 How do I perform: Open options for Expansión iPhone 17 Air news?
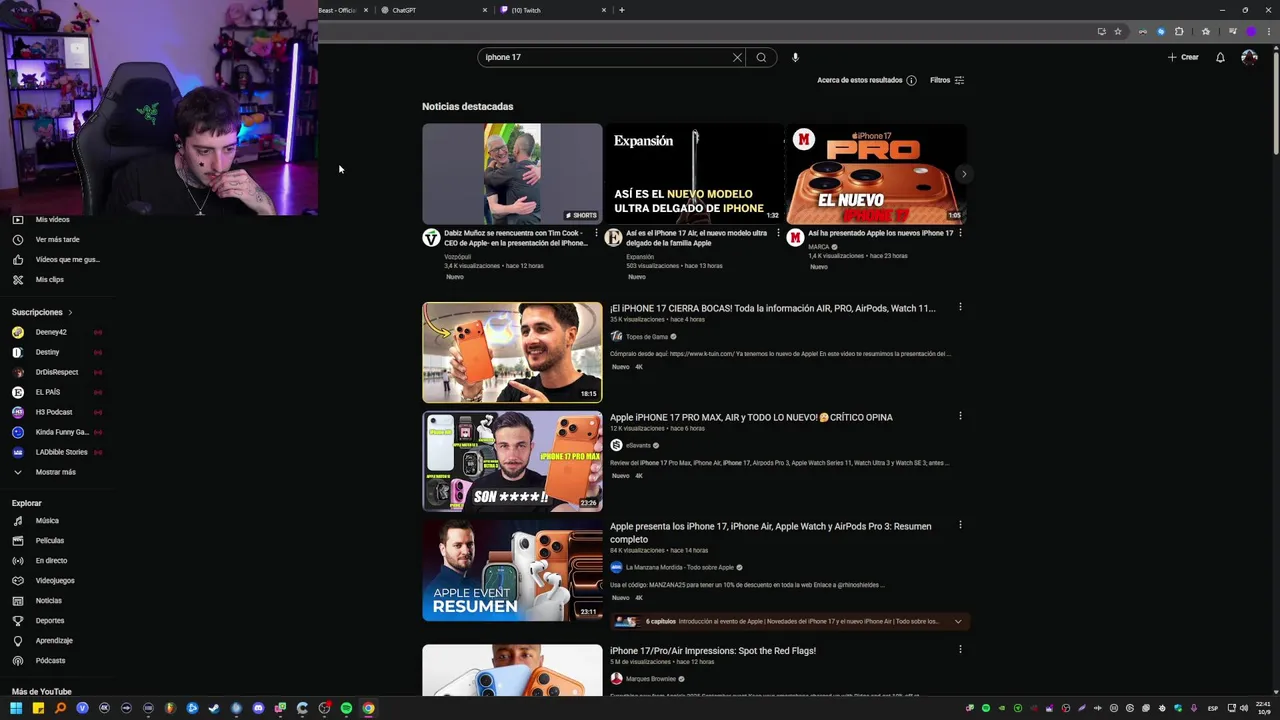click(778, 233)
